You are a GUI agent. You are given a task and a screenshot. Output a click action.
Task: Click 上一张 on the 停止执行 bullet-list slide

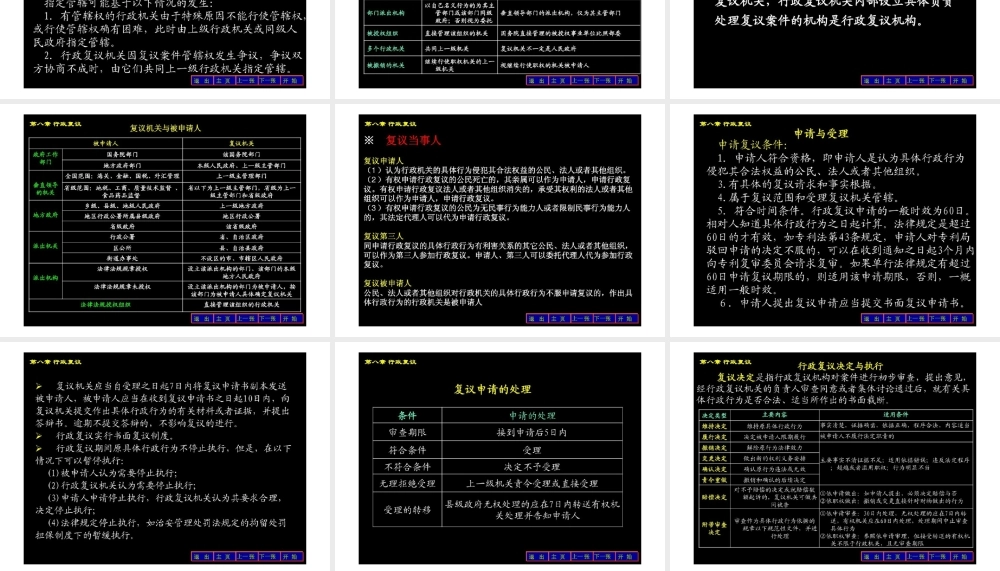246,556
